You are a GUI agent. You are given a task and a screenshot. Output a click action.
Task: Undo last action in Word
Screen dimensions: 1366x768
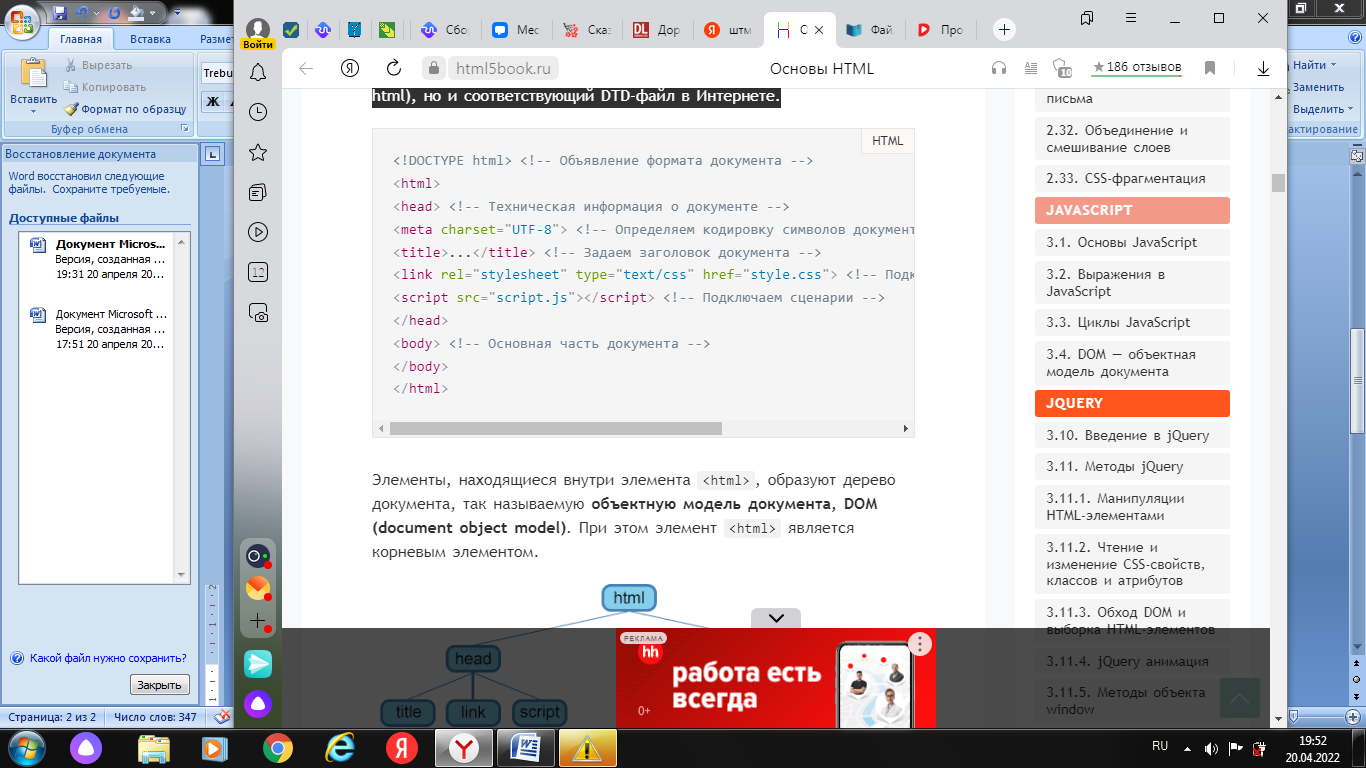pos(82,13)
